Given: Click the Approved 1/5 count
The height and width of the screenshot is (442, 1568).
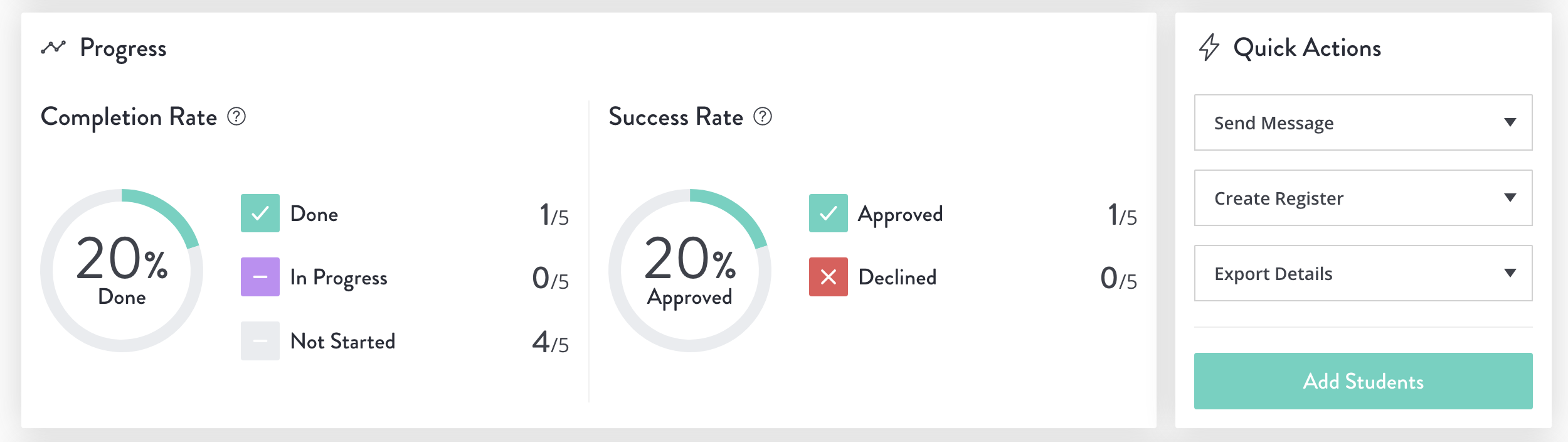Looking at the screenshot, I should pyautogui.click(x=1122, y=215).
